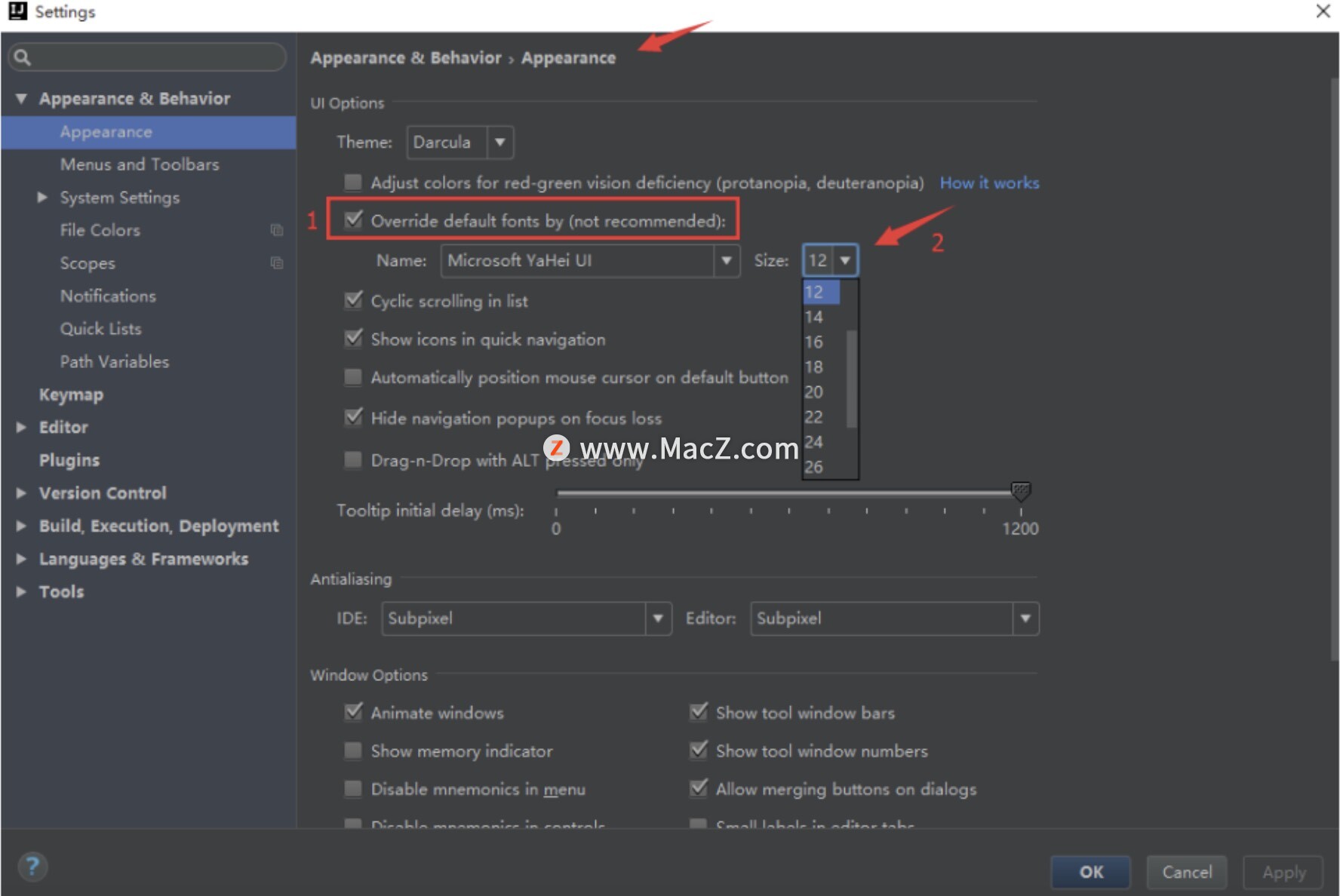
Task: Select size 16 in dropdown list
Action: coord(822,342)
